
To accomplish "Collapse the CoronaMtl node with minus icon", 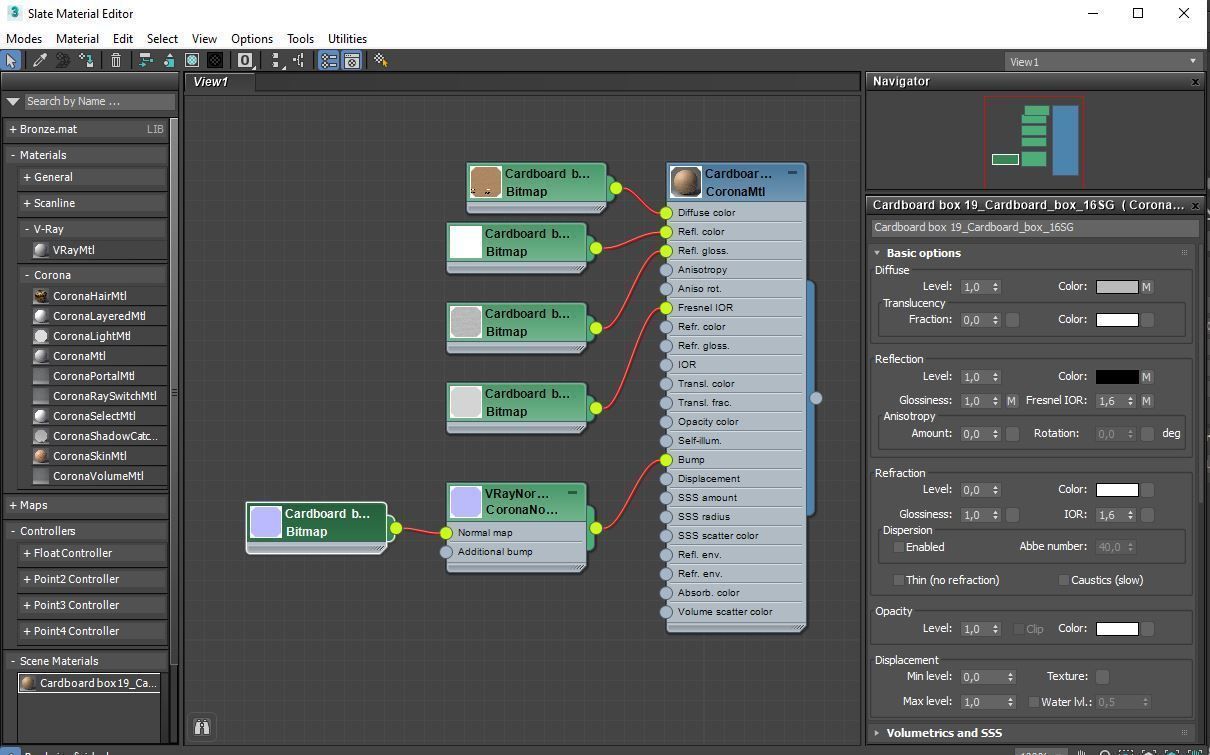I will pyautogui.click(x=792, y=172).
